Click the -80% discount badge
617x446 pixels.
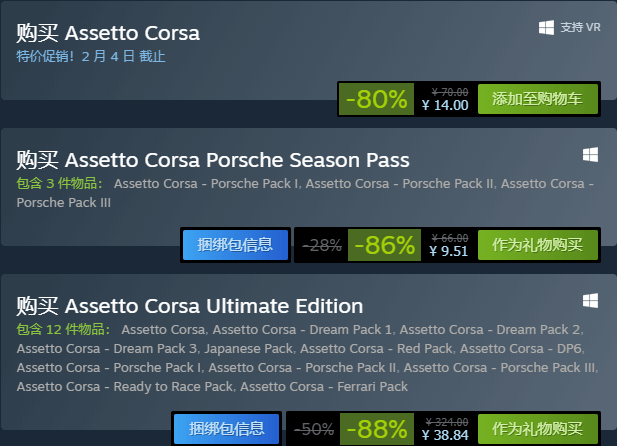(x=377, y=99)
